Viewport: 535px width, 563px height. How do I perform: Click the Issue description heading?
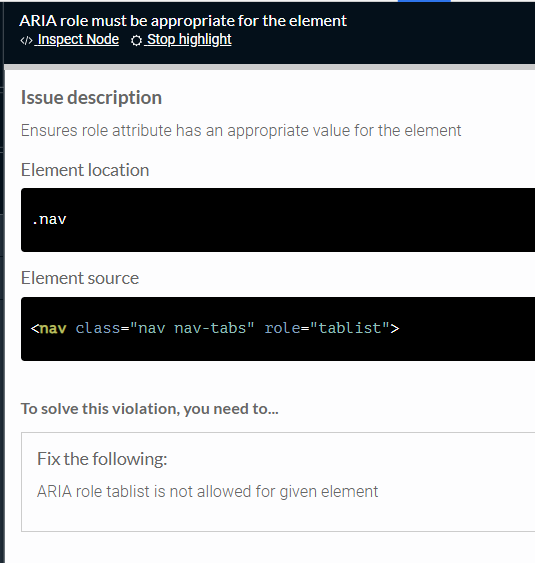tap(92, 98)
